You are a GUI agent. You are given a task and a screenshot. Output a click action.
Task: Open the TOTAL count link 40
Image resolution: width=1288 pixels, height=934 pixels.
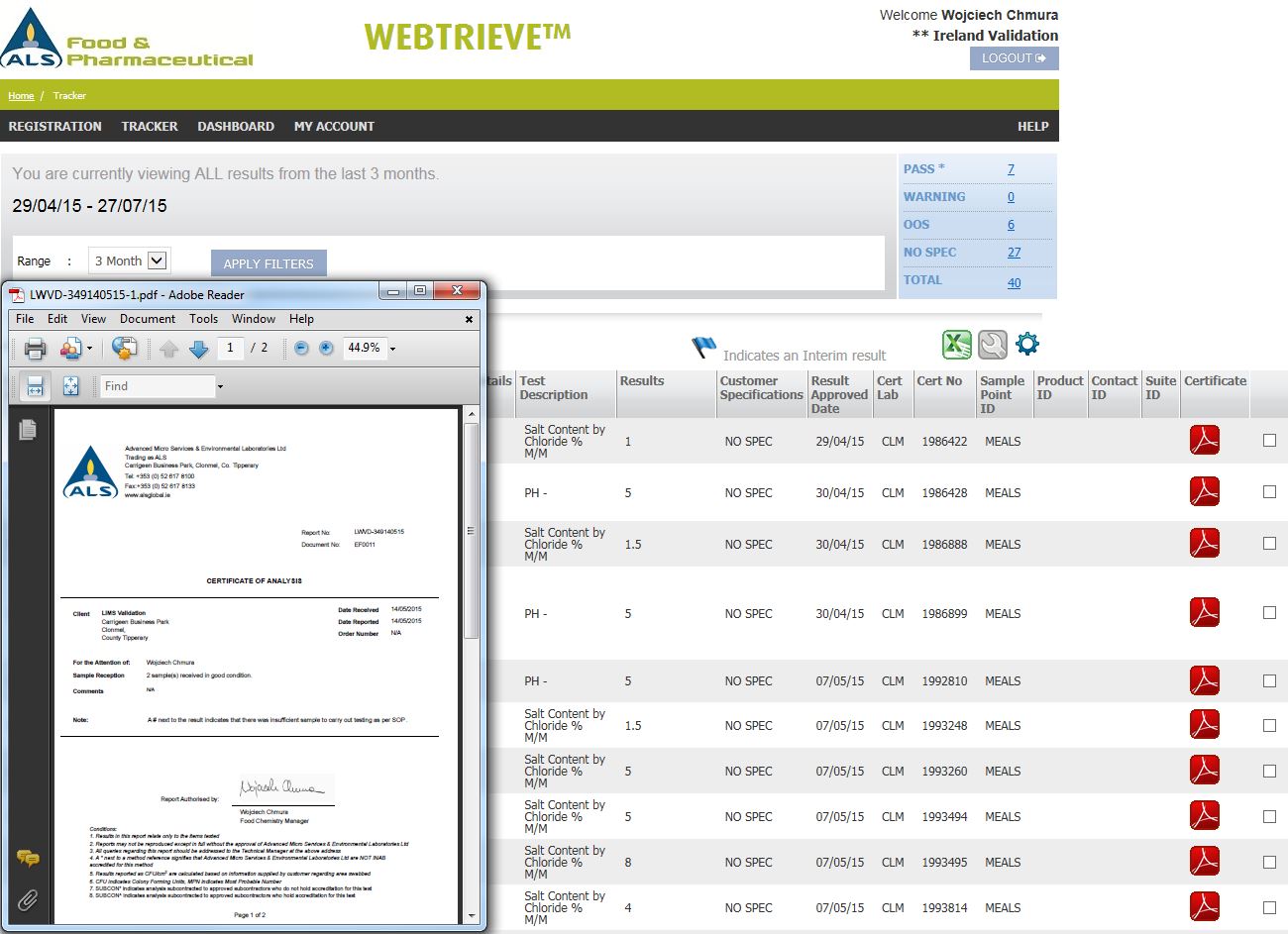pos(1014,283)
